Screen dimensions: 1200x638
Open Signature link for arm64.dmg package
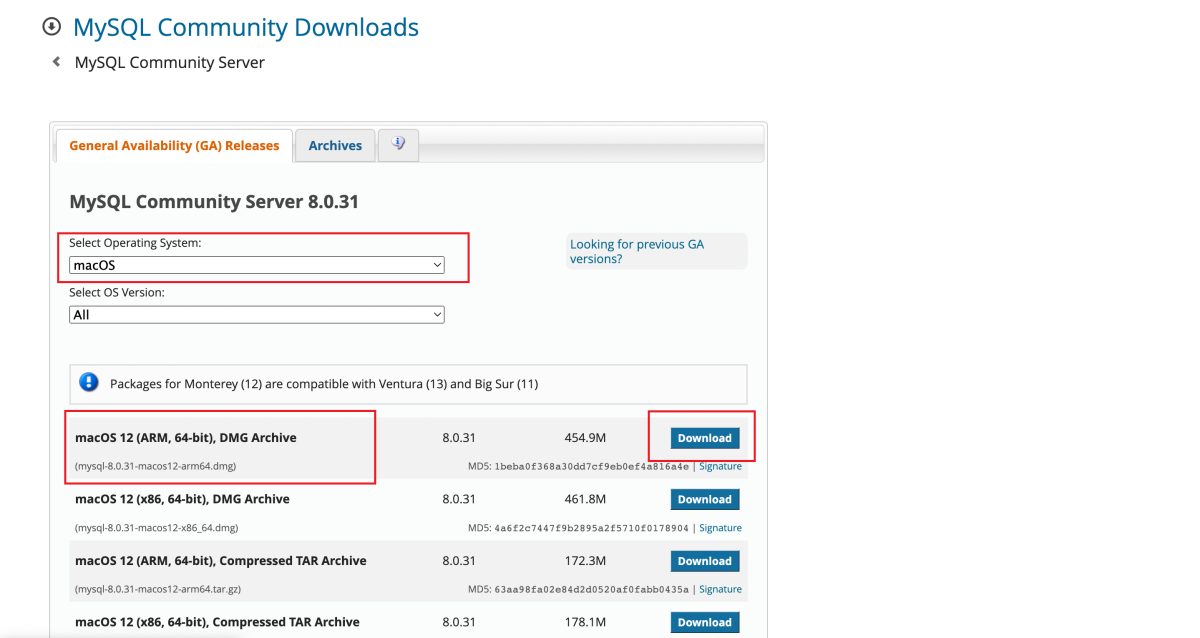pyautogui.click(x=720, y=466)
